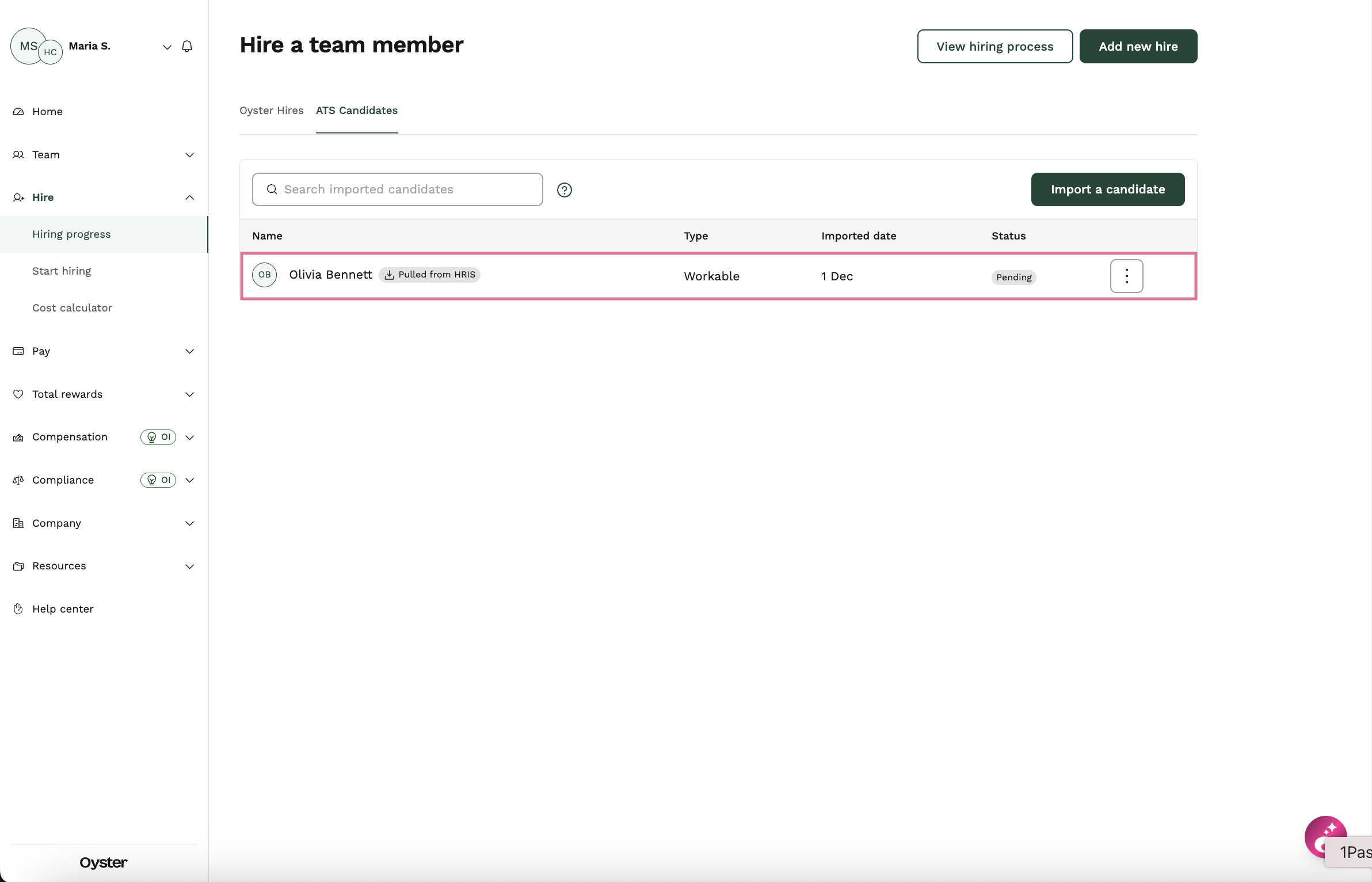This screenshot has width=1372, height=882.
Task: Click the Company building icon
Action: coord(18,523)
